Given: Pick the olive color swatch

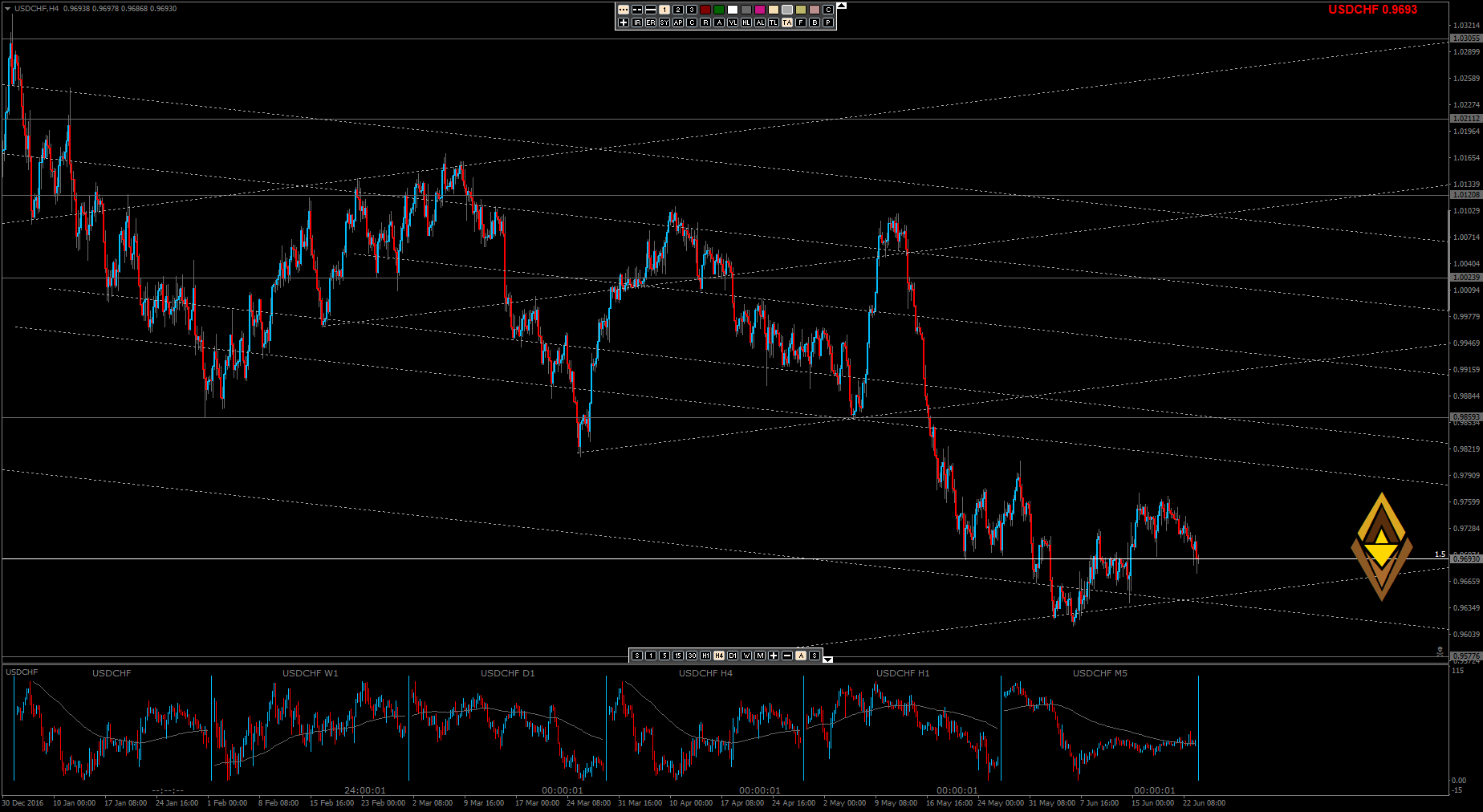Looking at the screenshot, I should click(x=801, y=10).
